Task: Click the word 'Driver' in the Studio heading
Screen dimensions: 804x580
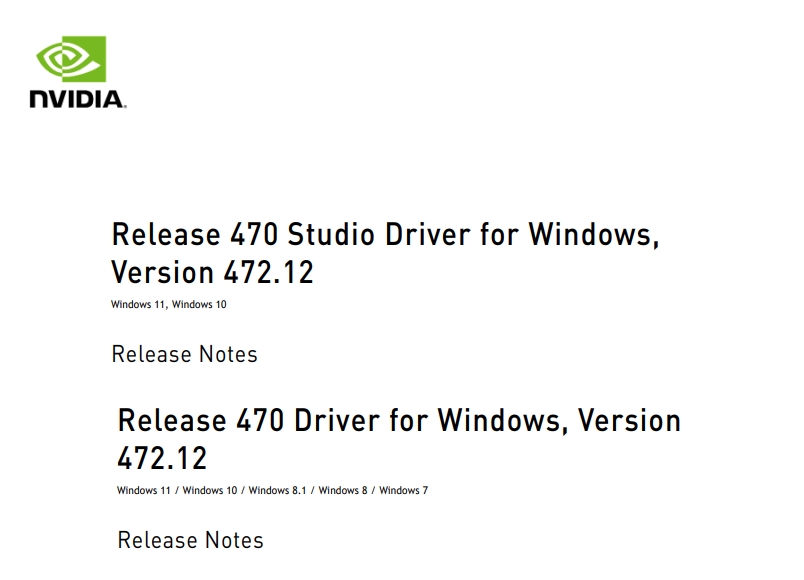Action: 428,234
